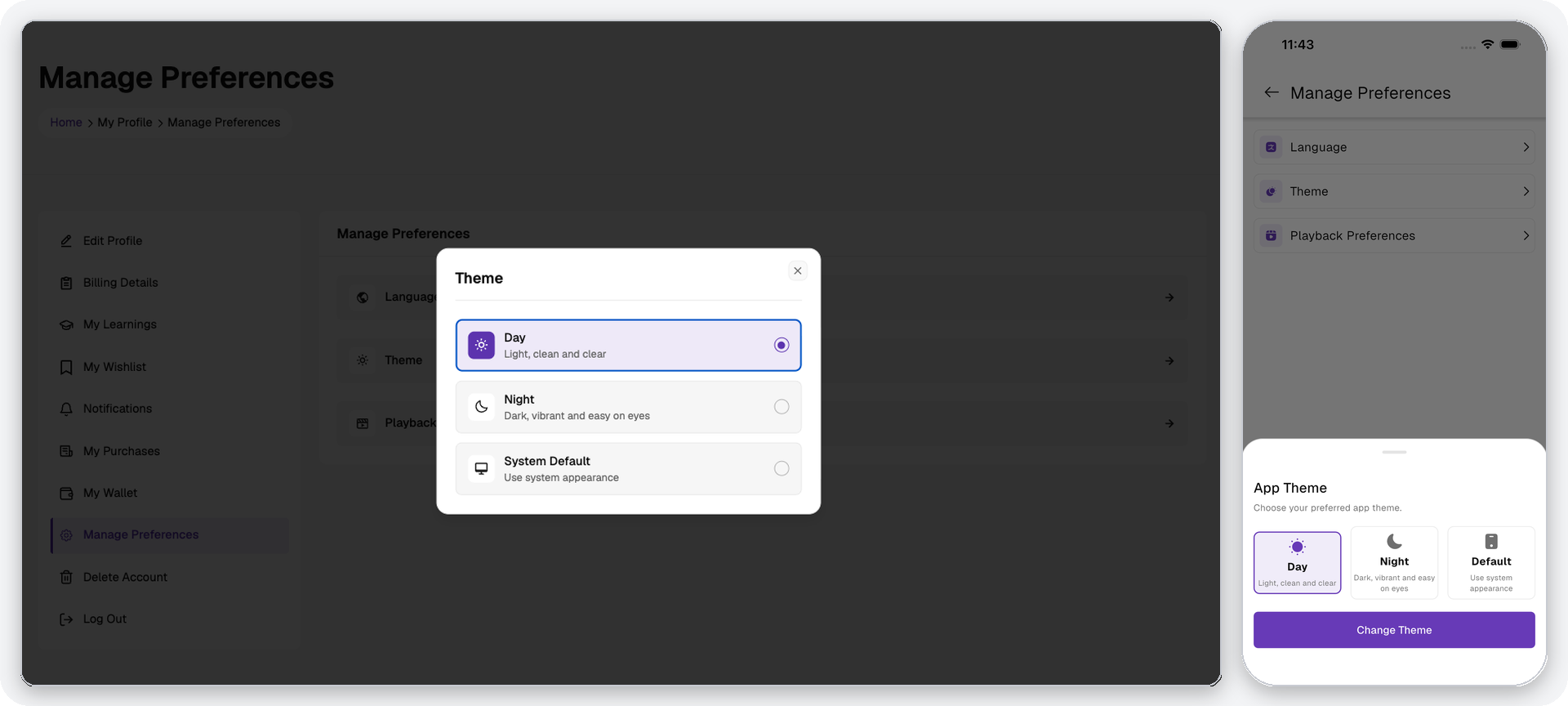
Task: Click the purple sun icon in Day option
Action: pos(481,345)
